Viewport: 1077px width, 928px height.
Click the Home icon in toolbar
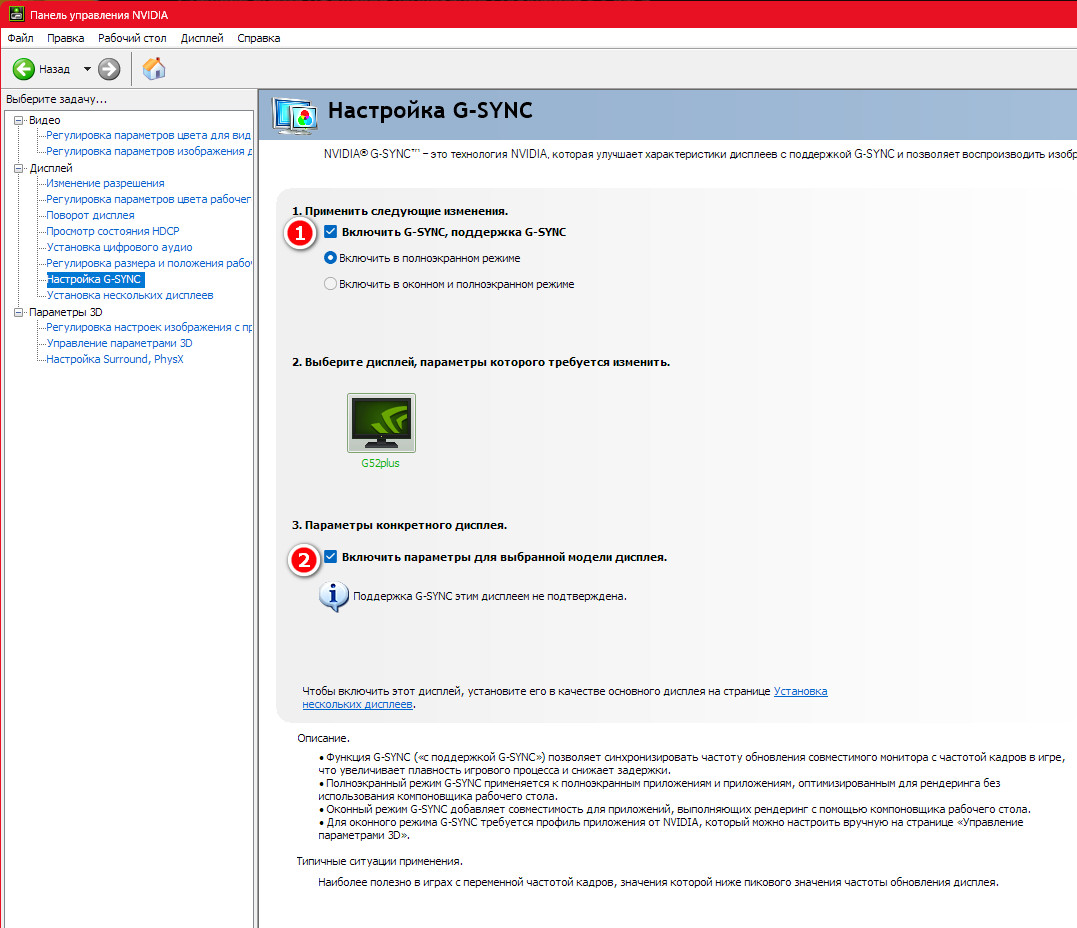[154, 69]
